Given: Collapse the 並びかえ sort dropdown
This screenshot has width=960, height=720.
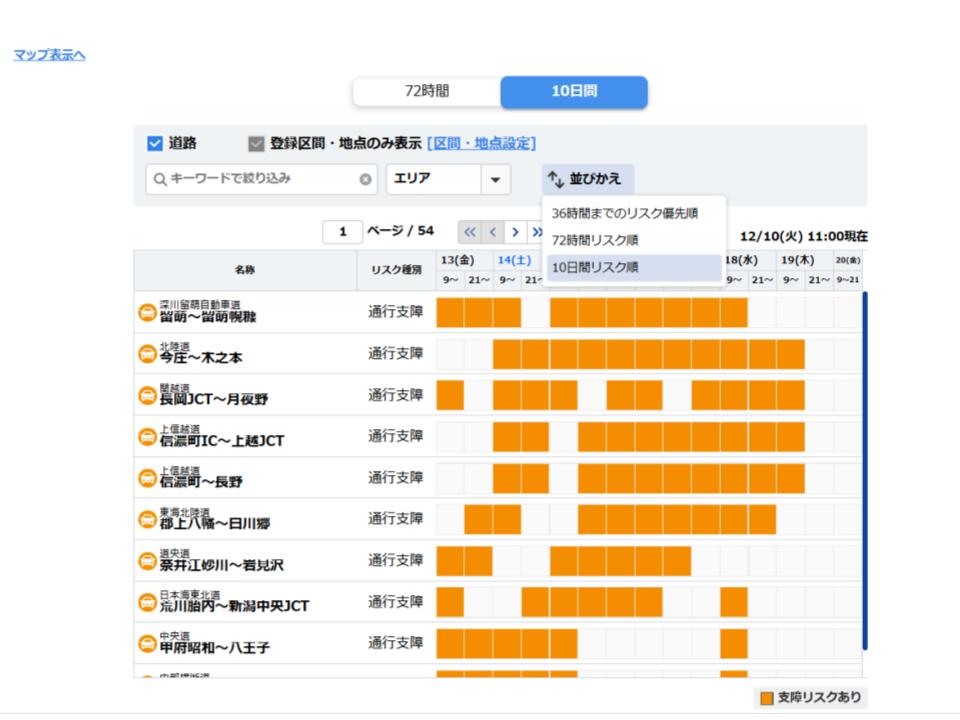Looking at the screenshot, I should [x=587, y=180].
